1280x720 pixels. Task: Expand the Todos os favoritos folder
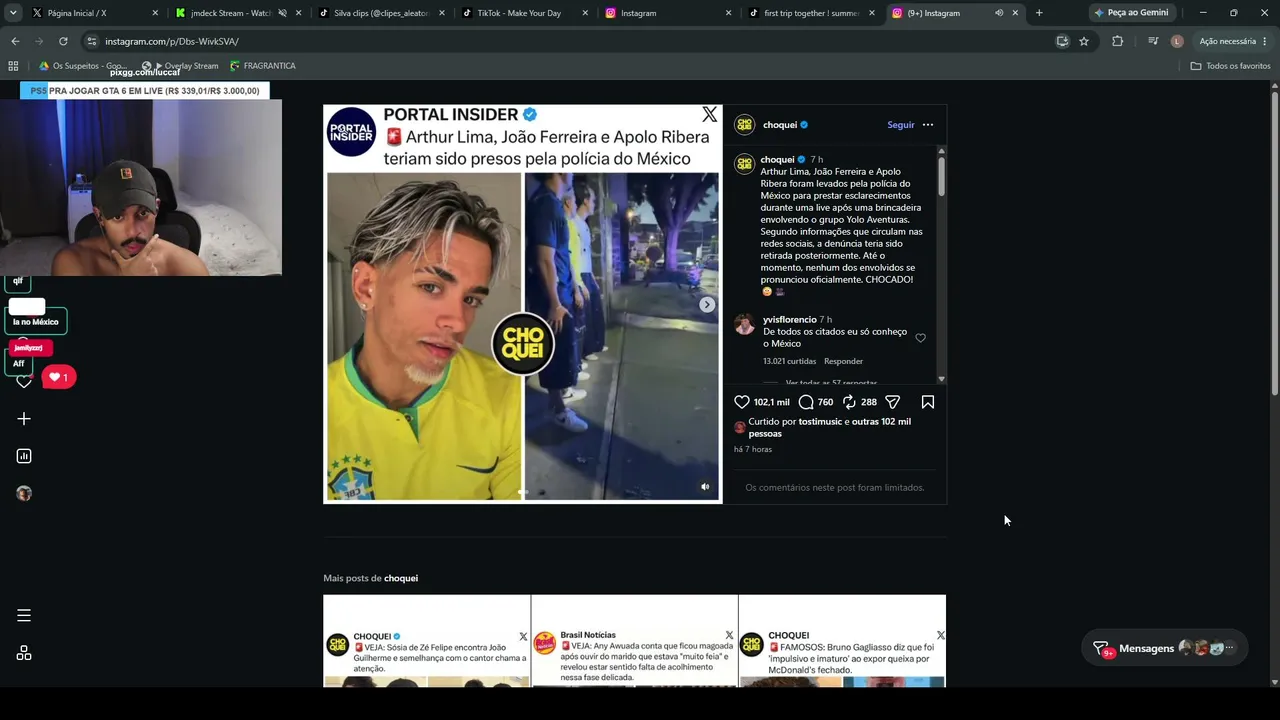(1230, 66)
